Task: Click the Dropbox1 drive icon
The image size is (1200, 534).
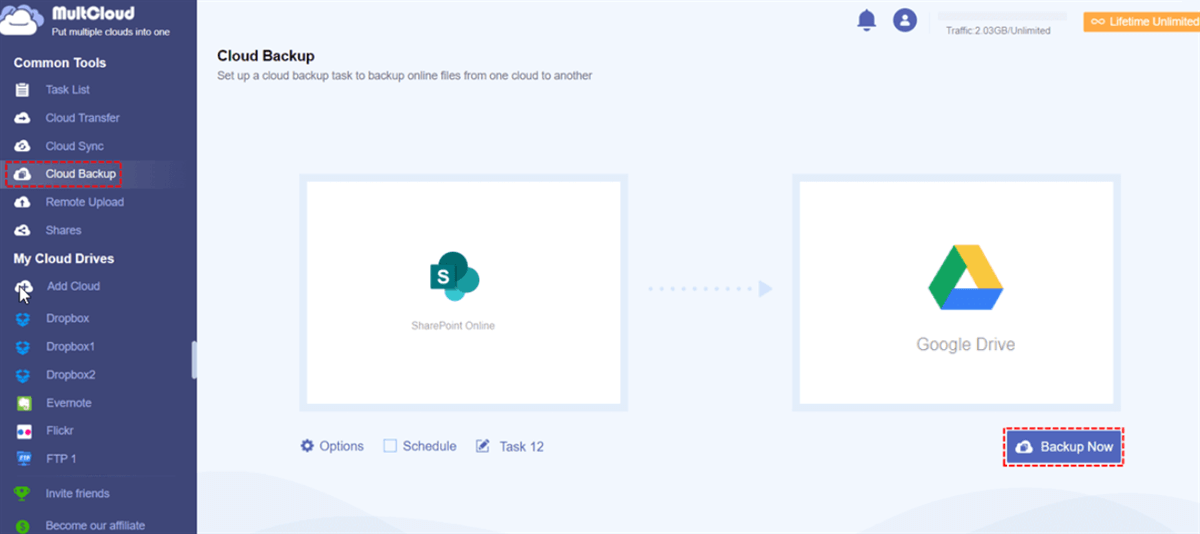Action: (24, 347)
